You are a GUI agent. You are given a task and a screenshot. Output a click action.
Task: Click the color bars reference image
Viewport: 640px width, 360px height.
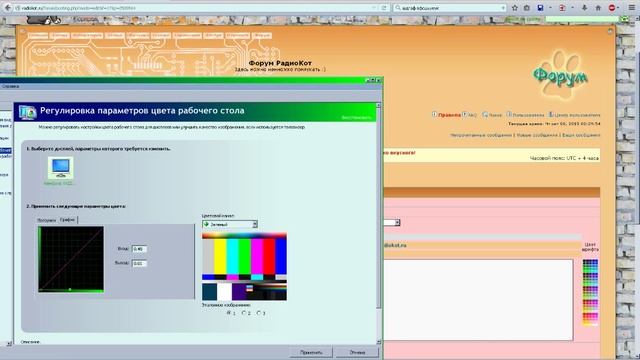tap(244, 267)
